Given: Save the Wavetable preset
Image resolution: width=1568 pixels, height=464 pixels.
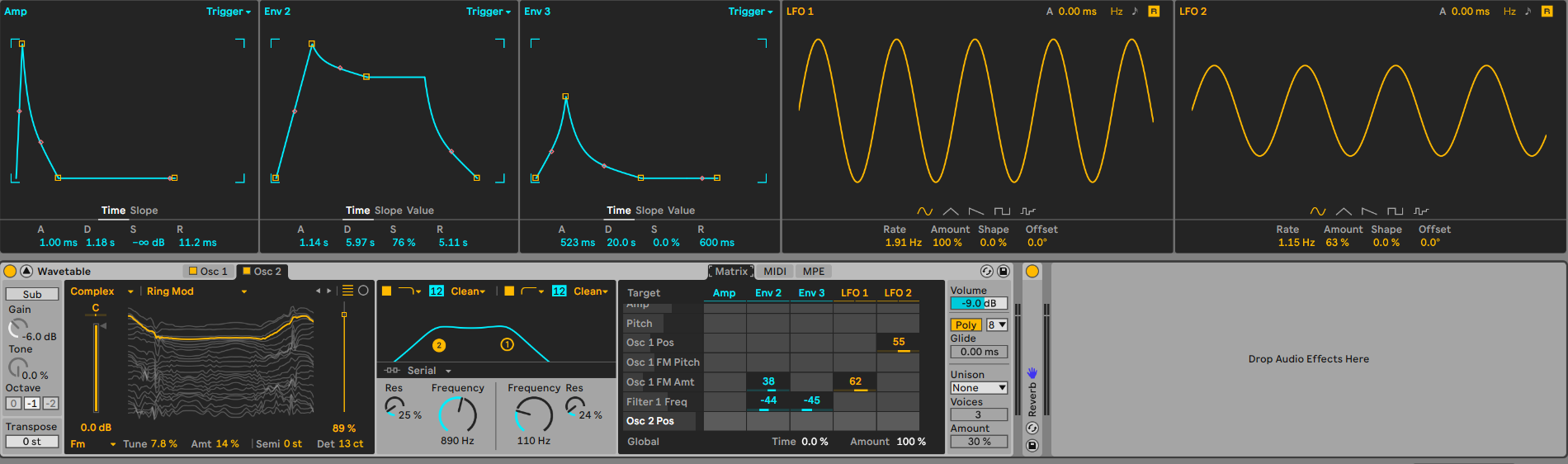Looking at the screenshot, I should click(x=1004, y=271).
